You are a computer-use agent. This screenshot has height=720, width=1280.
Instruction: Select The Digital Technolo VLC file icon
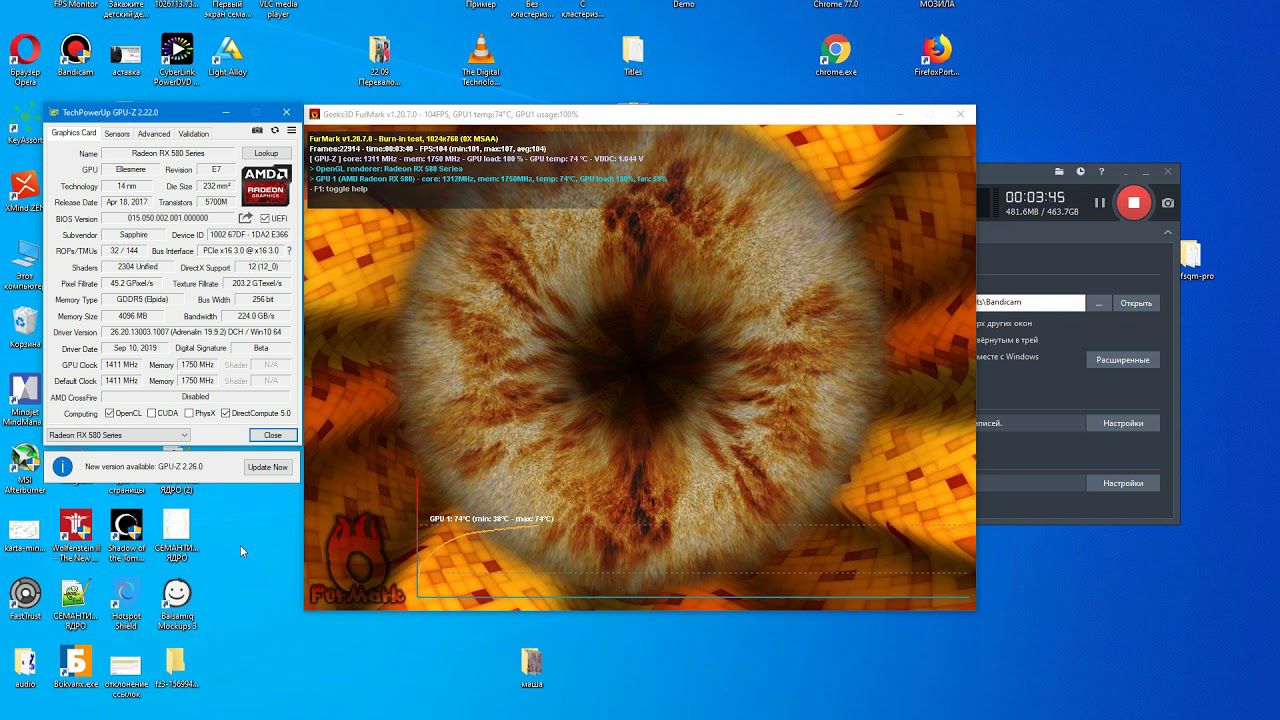481,60
